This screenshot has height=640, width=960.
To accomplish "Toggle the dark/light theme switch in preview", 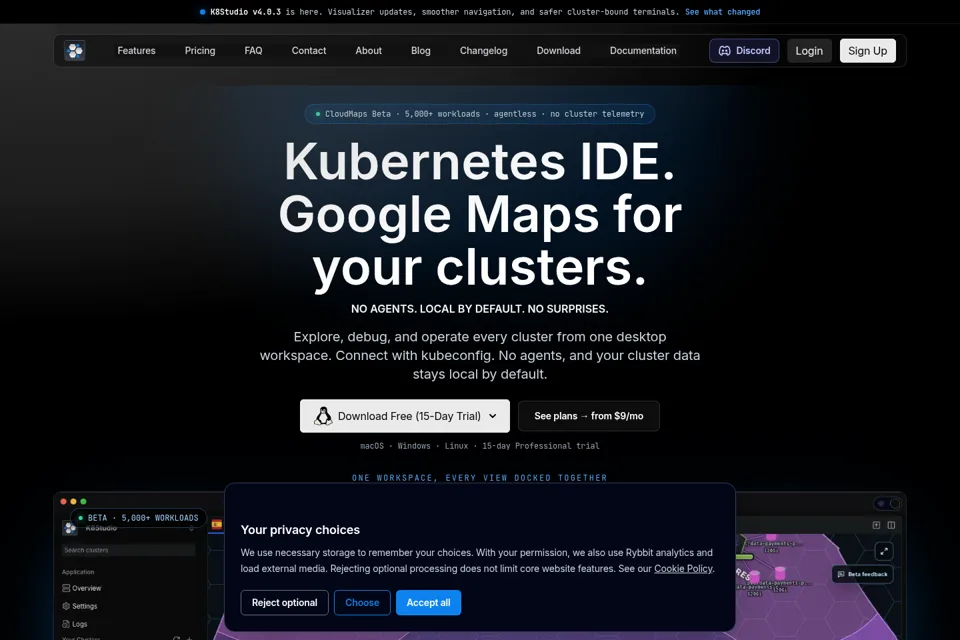I will click(x=887, y=503).
